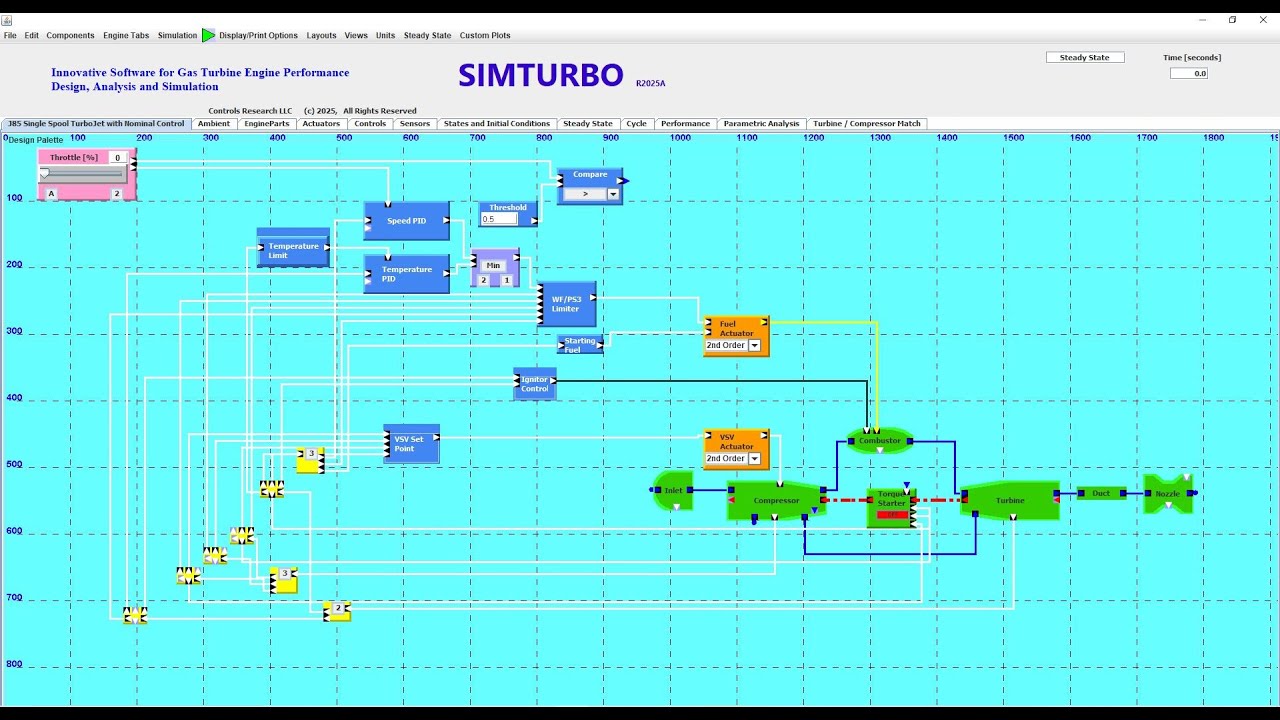Select the Ignitor Control block
The width and height of the screenshot is (1280, 720).
(534, 384)
